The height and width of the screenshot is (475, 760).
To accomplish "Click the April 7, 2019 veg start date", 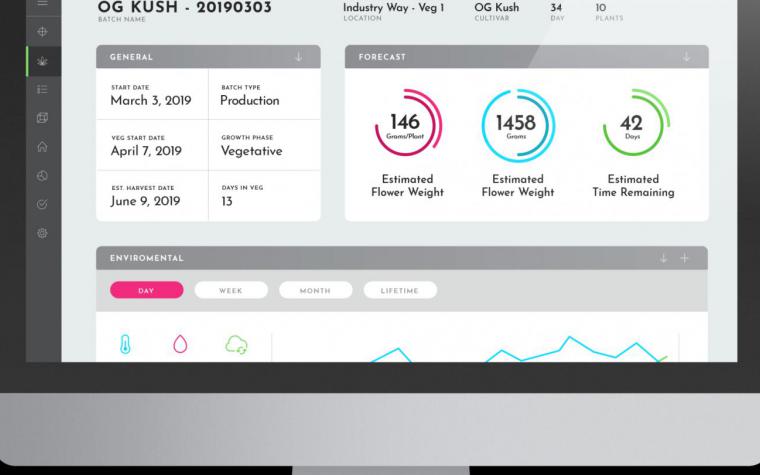I will (x=146, y=151).
